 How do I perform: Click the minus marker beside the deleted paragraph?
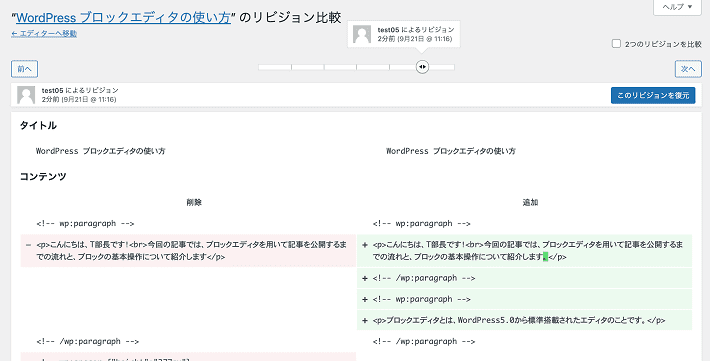(29, 245)
